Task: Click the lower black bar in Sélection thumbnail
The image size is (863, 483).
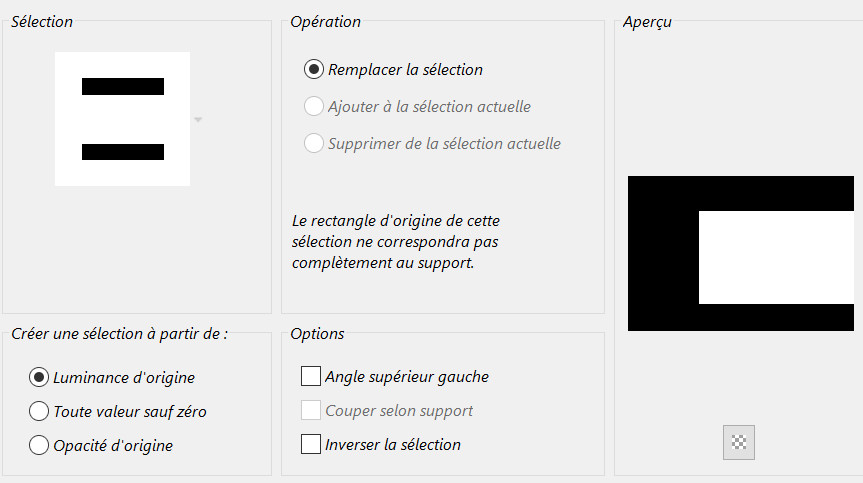Action: coord(123,152)
